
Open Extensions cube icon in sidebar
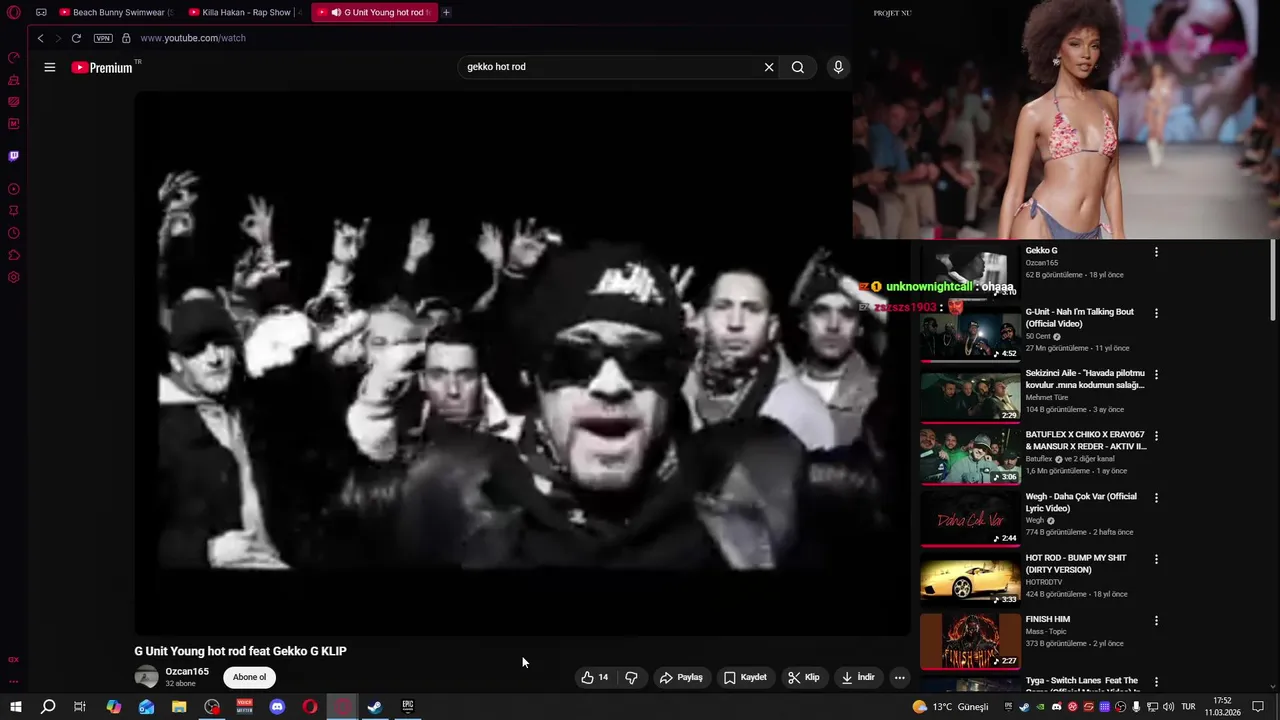(x=14, y=255)
